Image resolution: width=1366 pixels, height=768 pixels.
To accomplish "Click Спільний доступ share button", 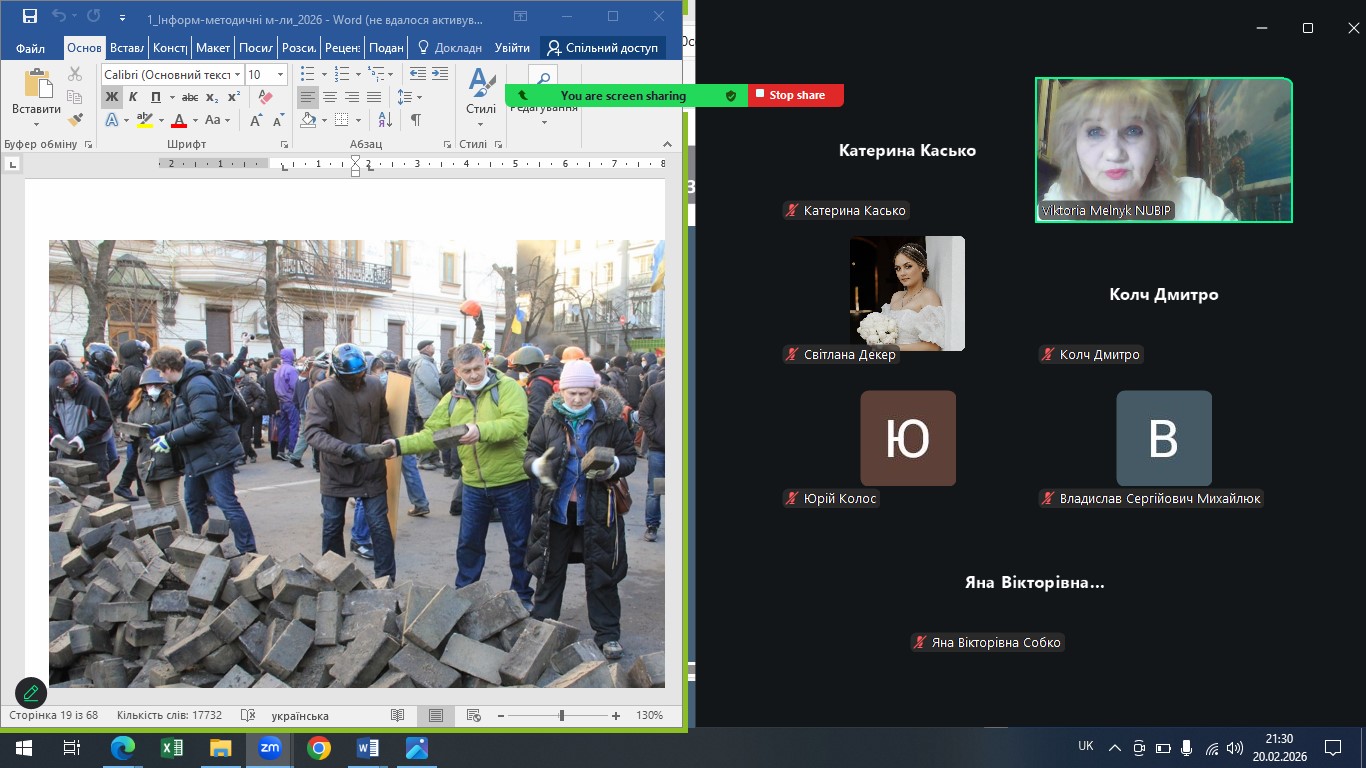I will [602, 48].
